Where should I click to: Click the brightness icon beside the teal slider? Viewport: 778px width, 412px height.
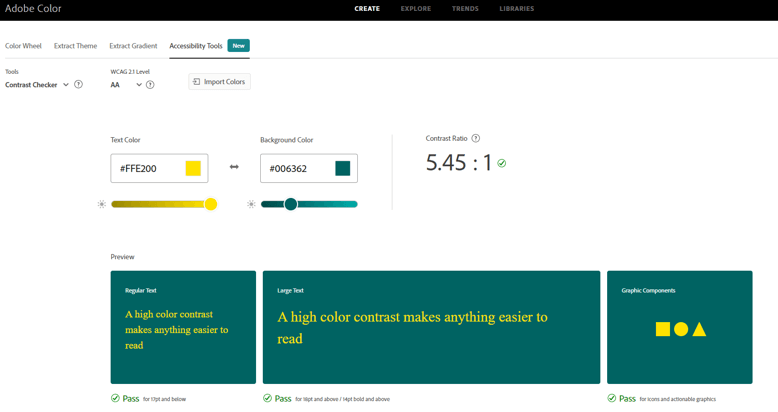[251, 204]
